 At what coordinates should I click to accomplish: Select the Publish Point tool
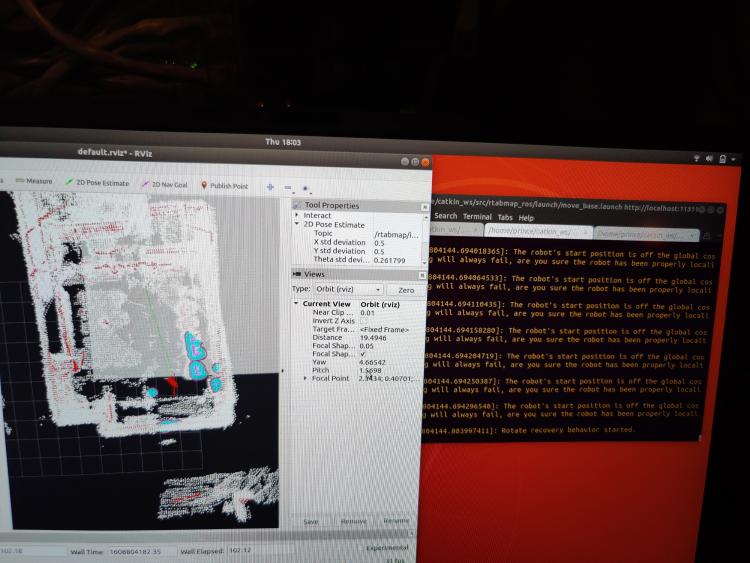tap(228, 185)
